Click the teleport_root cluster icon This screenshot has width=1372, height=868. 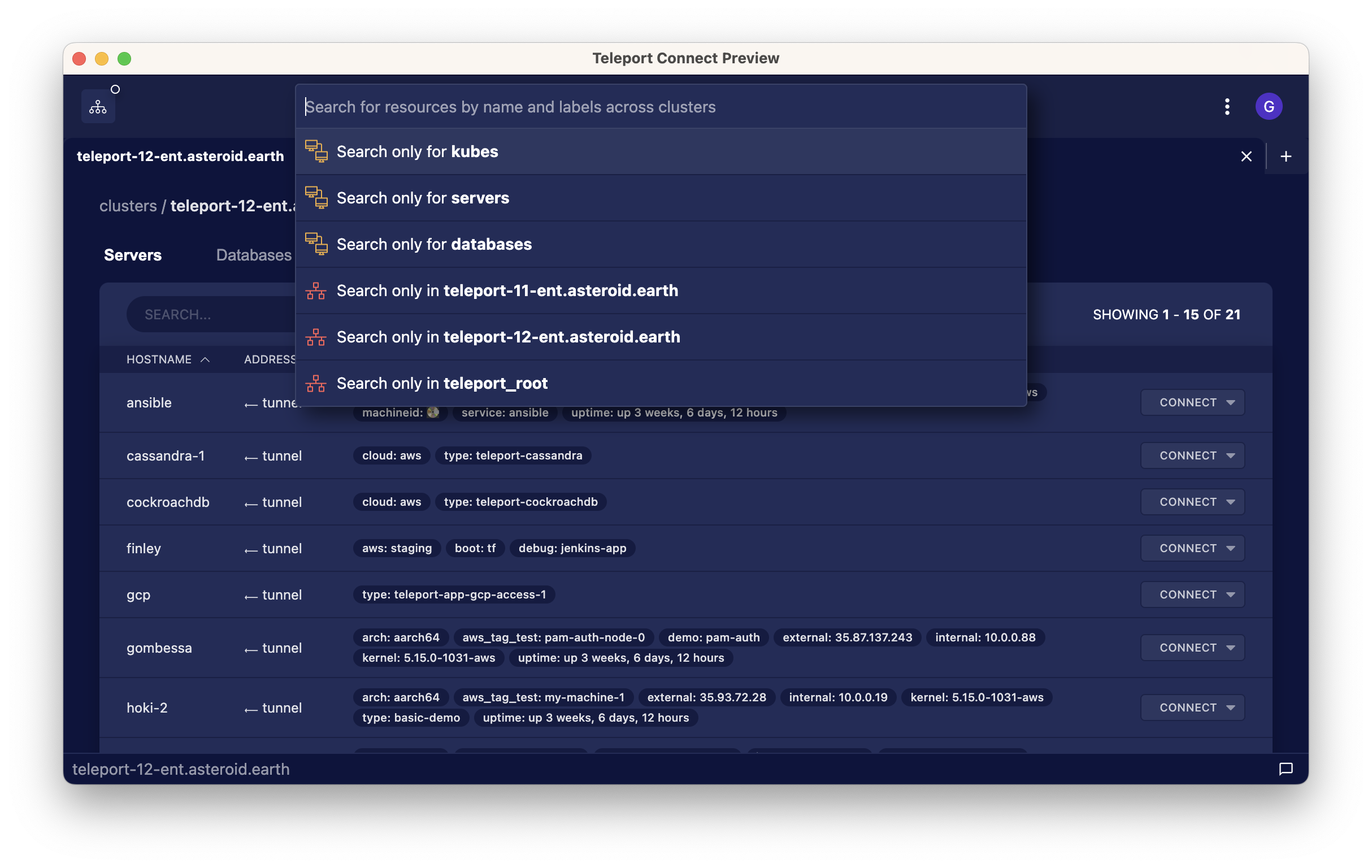[x=316, y=384]
